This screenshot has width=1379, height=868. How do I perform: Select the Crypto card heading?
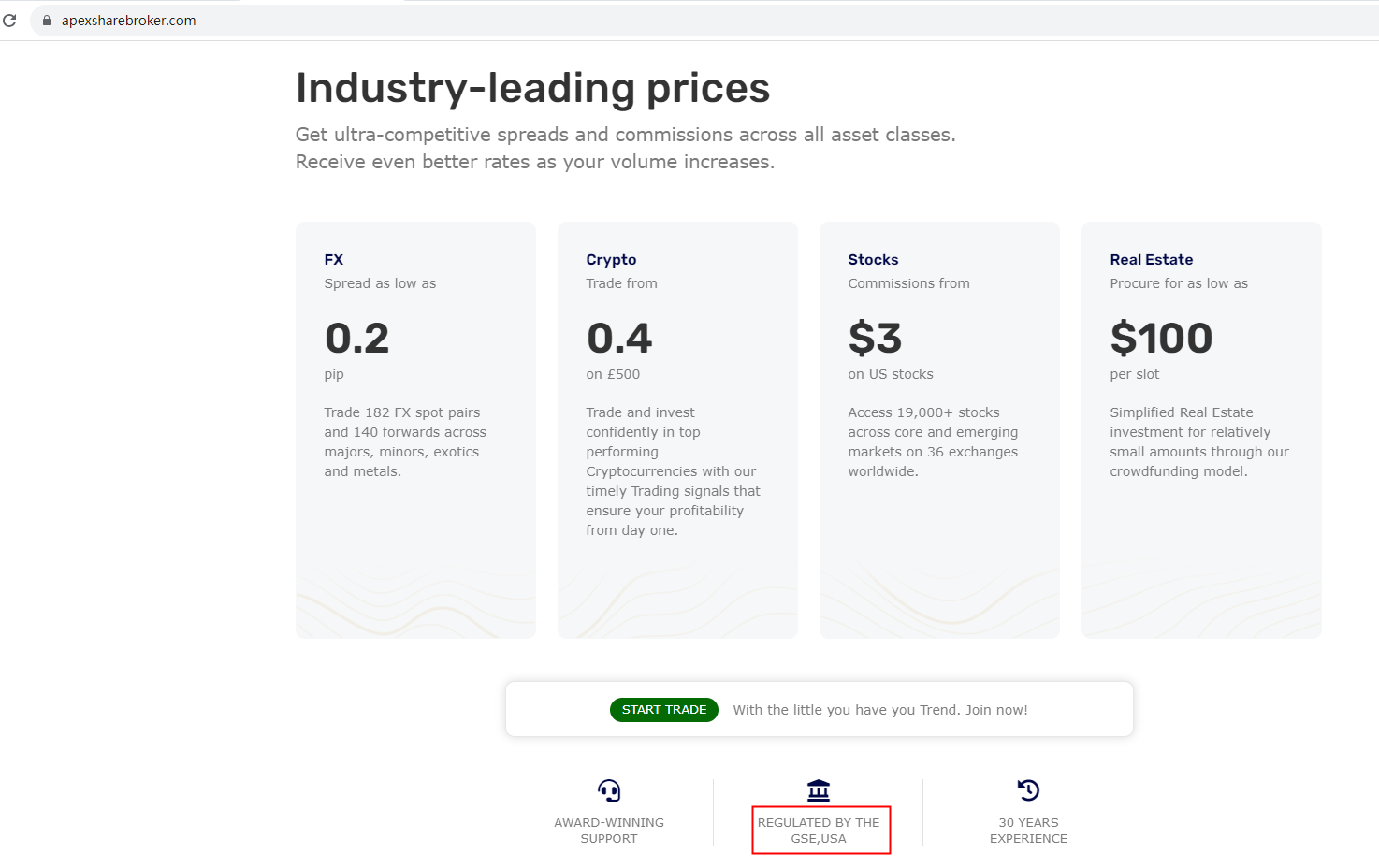tap(611, 260)
